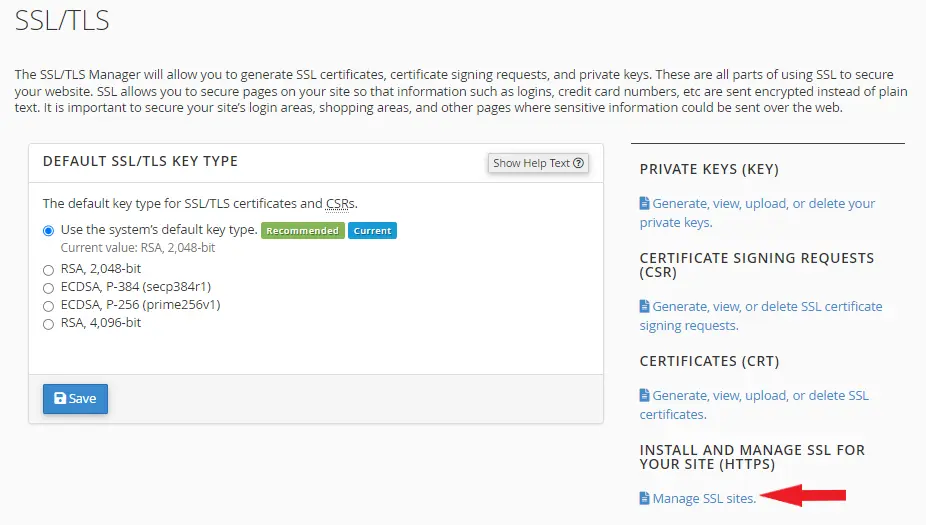926x525 pixels.
Task: Click the document icon beside signing requests link
Action: [x=645, y=306]
